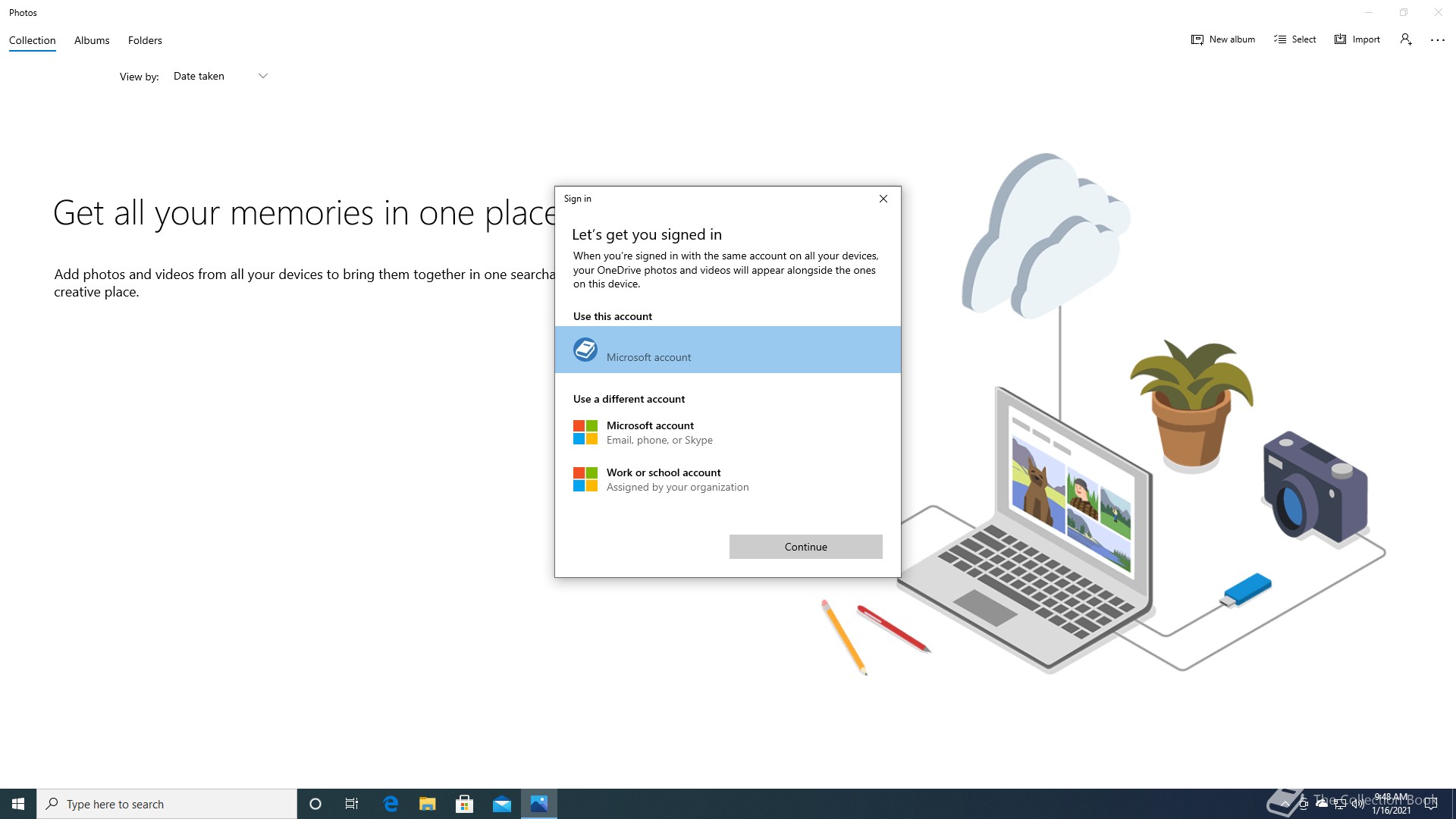
Task: Click the Photos app taskbar icon
Action: (539, 804)
